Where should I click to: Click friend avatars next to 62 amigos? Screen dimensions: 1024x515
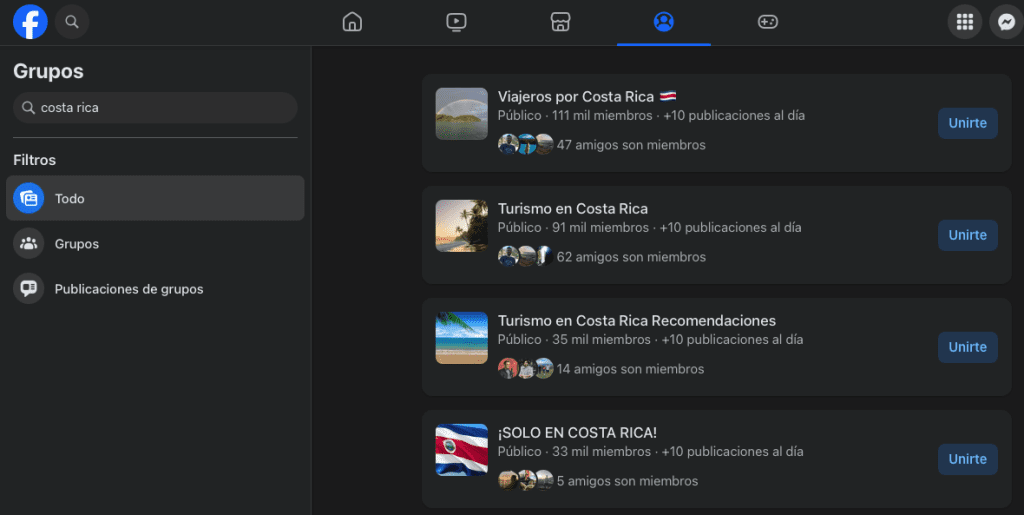click(526, 256)
